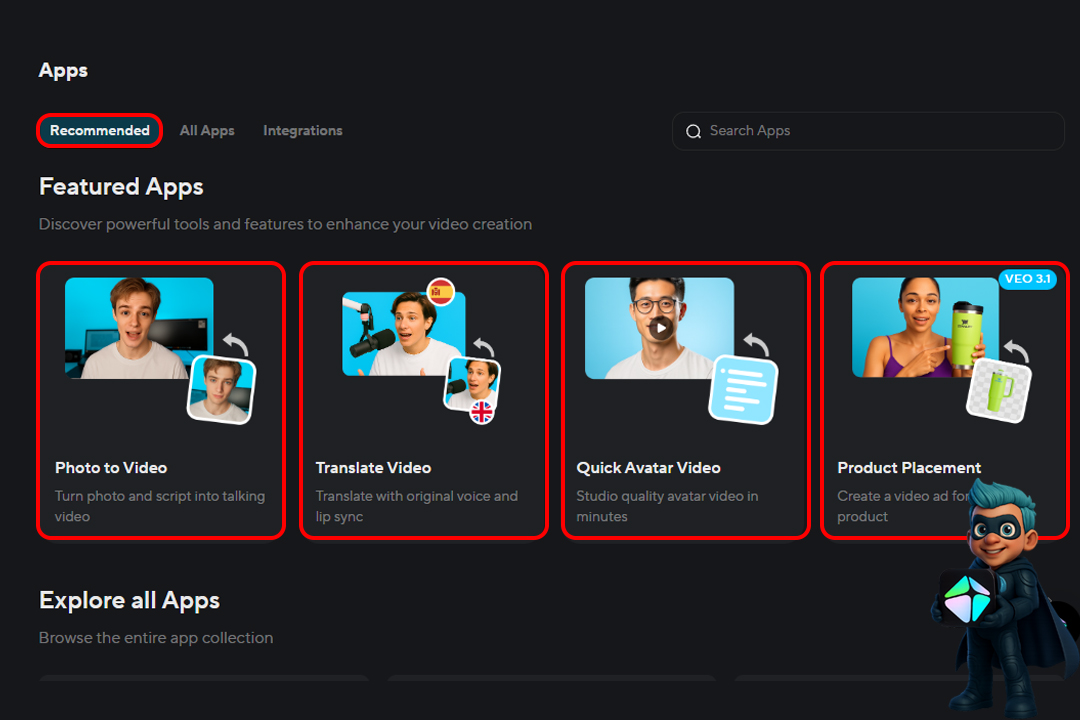The width and height of the screenshot is (1080, 720).
Task: Click the Photo to Video card title
Action: 111,468
